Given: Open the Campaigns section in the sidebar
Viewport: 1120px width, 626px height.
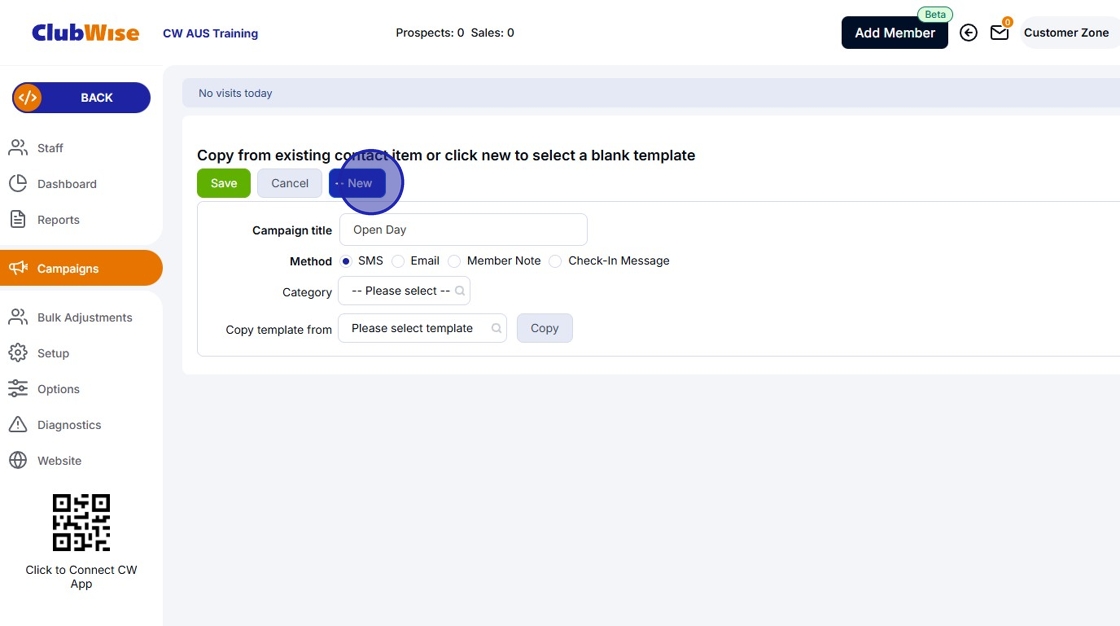Looking at the screenshot, I should (x=67, y=268).
